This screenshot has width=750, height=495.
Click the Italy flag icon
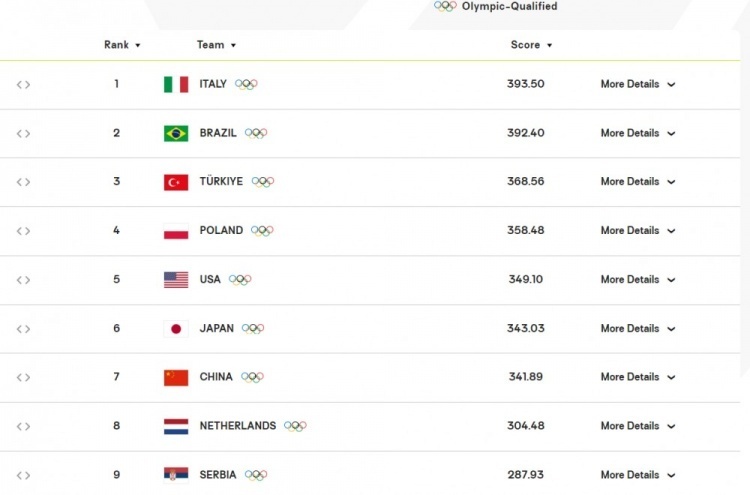click(x=176, y=84)
